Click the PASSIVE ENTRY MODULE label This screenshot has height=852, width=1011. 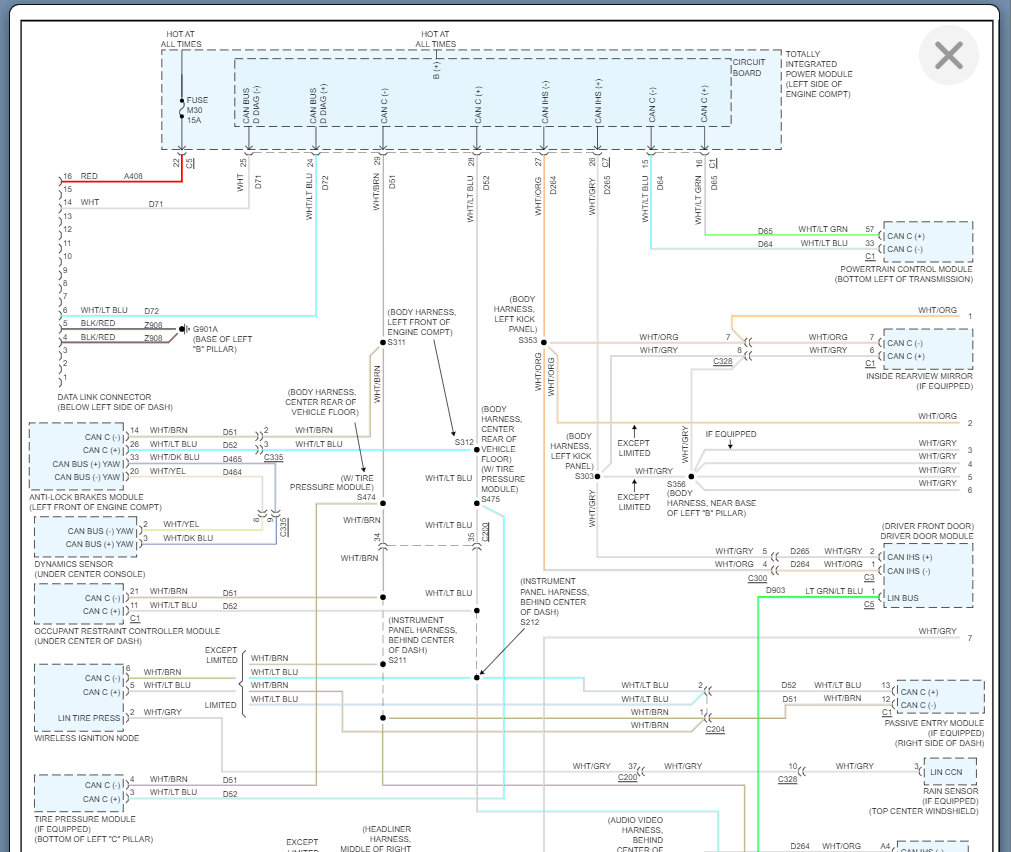click(x=934, y=723)
